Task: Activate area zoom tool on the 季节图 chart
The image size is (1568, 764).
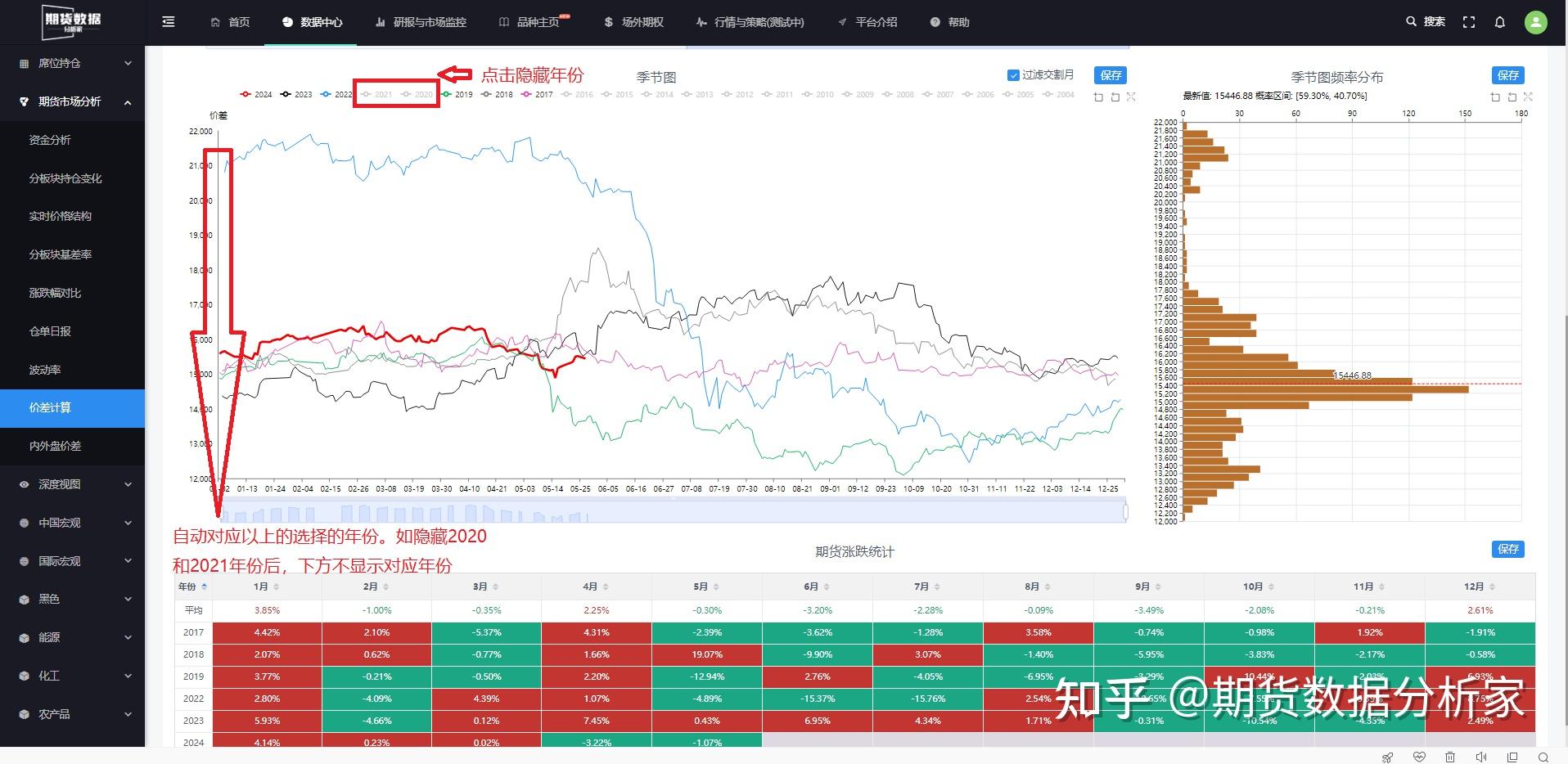Action: point(1098,97)
